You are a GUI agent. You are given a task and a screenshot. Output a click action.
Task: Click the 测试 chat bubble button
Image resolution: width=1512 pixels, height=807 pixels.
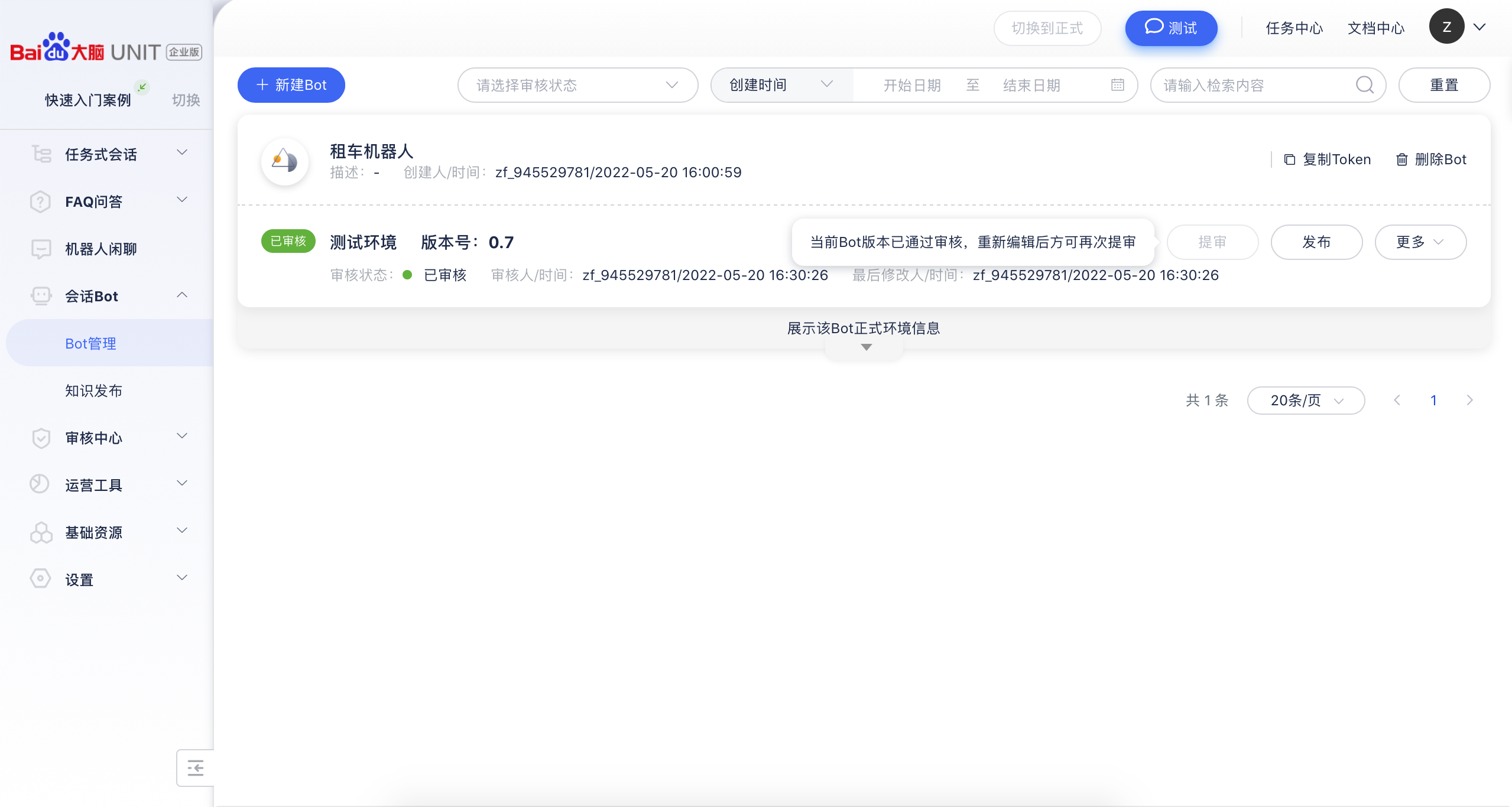[x=1170, y=28]
